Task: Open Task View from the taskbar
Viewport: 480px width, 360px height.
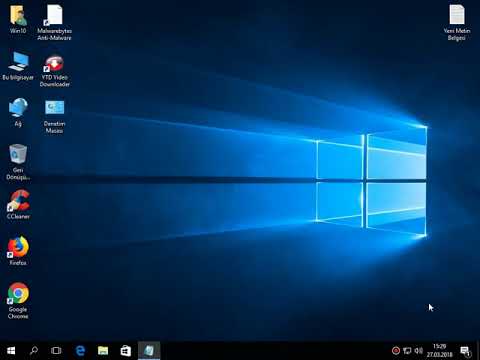Action: [56, 351]
